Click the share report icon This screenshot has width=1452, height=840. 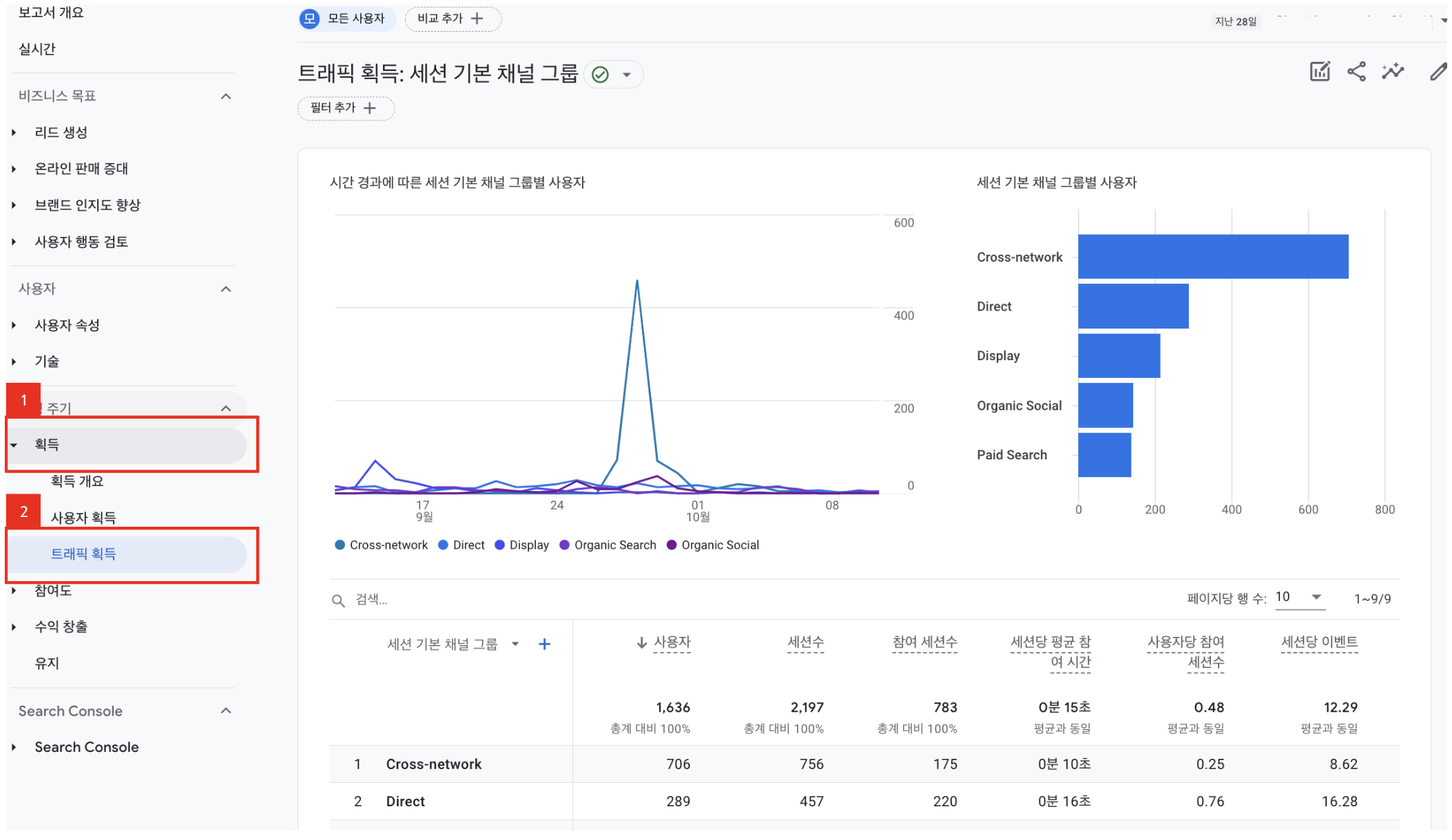click(x=1356, y=72)
